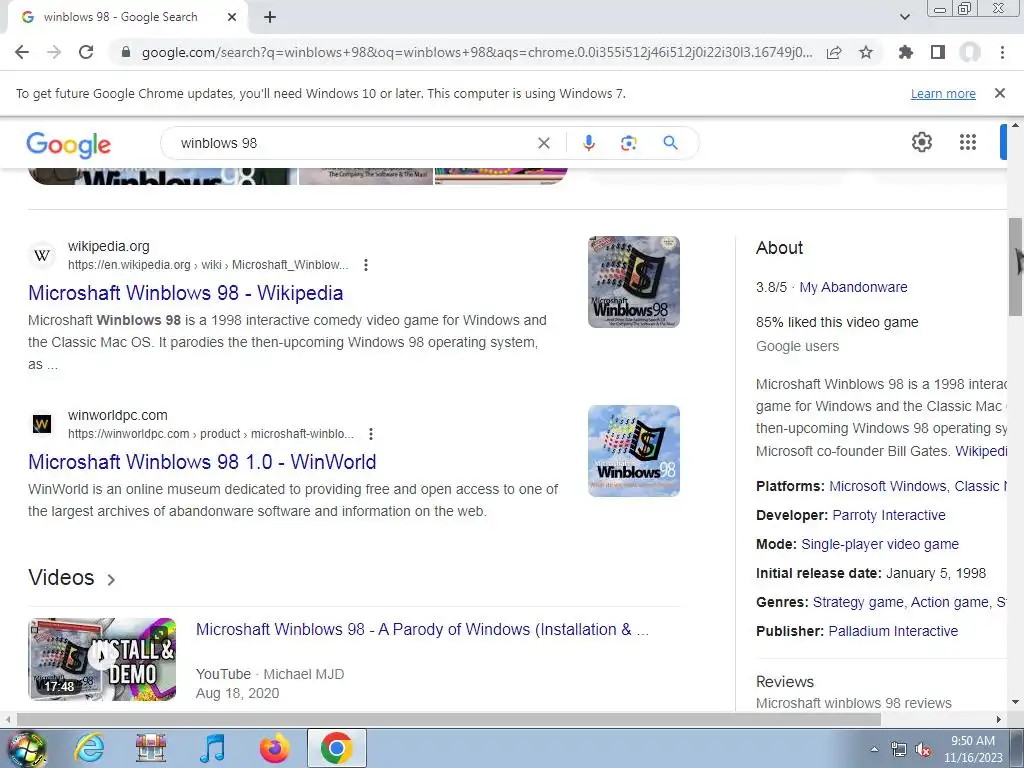The width and height of the screenshot is (1024, 768).
Task: Submit search with the magnifier icon
Action: click(x=670, y=142)
